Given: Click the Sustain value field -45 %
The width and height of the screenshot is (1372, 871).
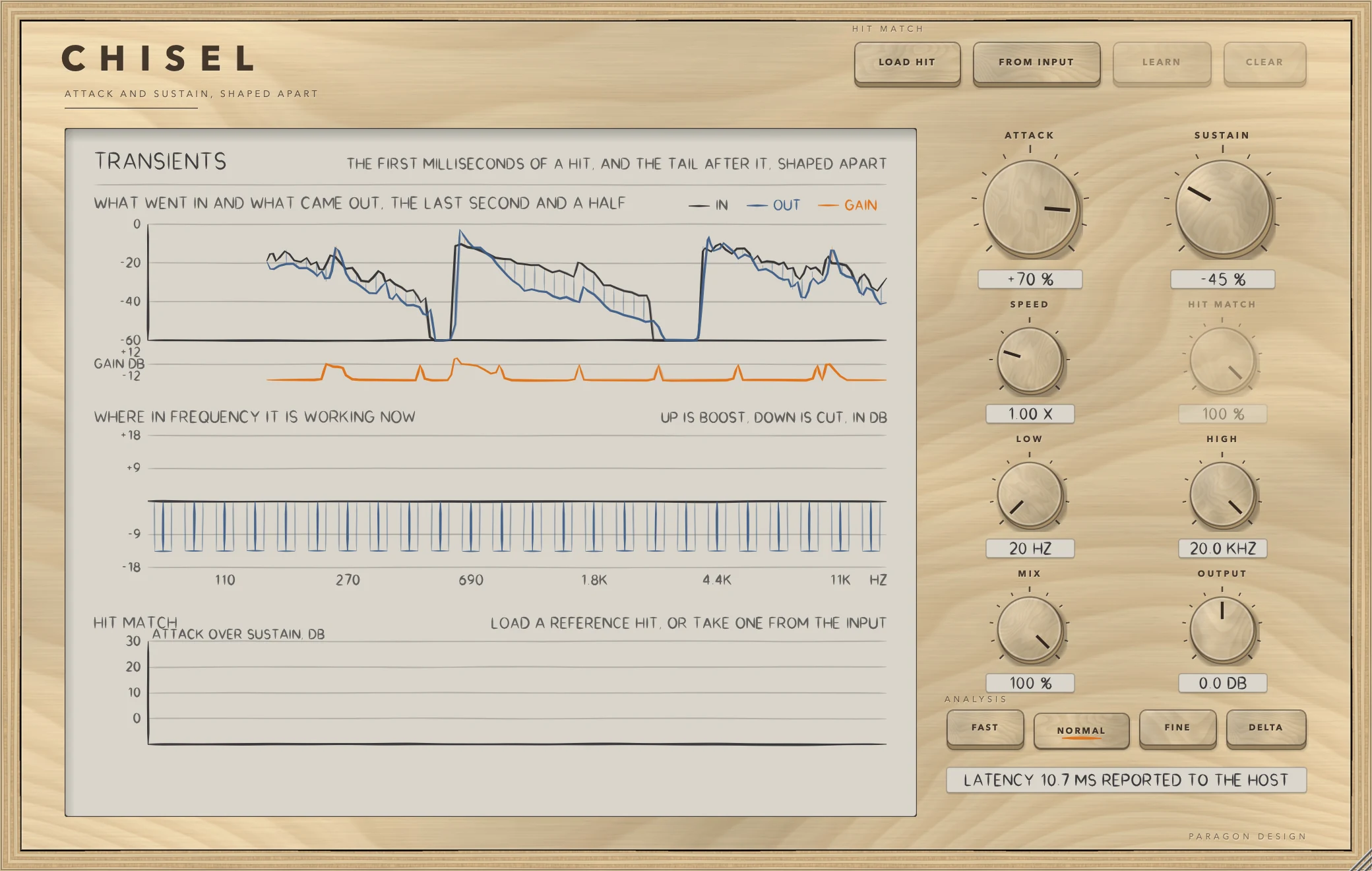Looking at the screenshot, I should pos(1222,279).
